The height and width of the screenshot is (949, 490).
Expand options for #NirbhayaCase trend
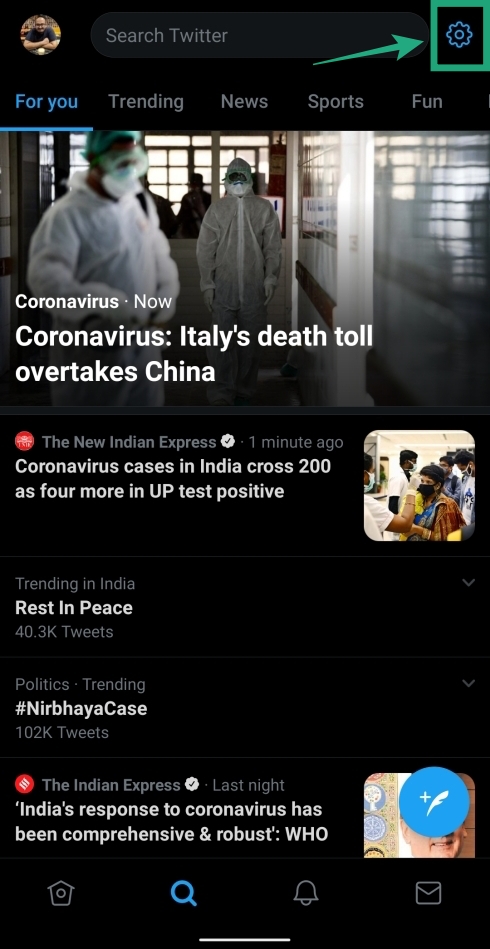(468, 683)
